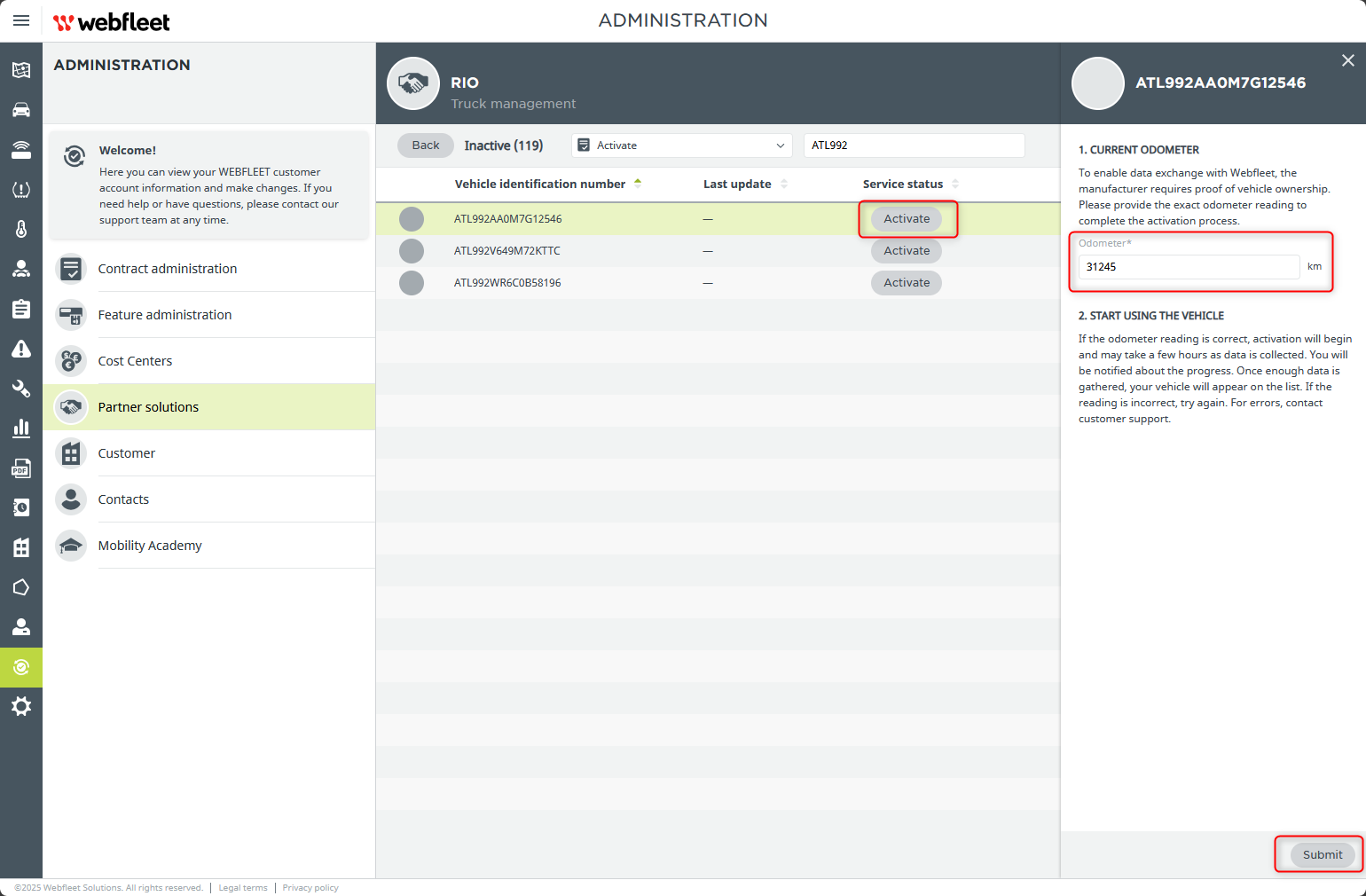Select row ATL992WR6C0B58196

tap(718, 283)
